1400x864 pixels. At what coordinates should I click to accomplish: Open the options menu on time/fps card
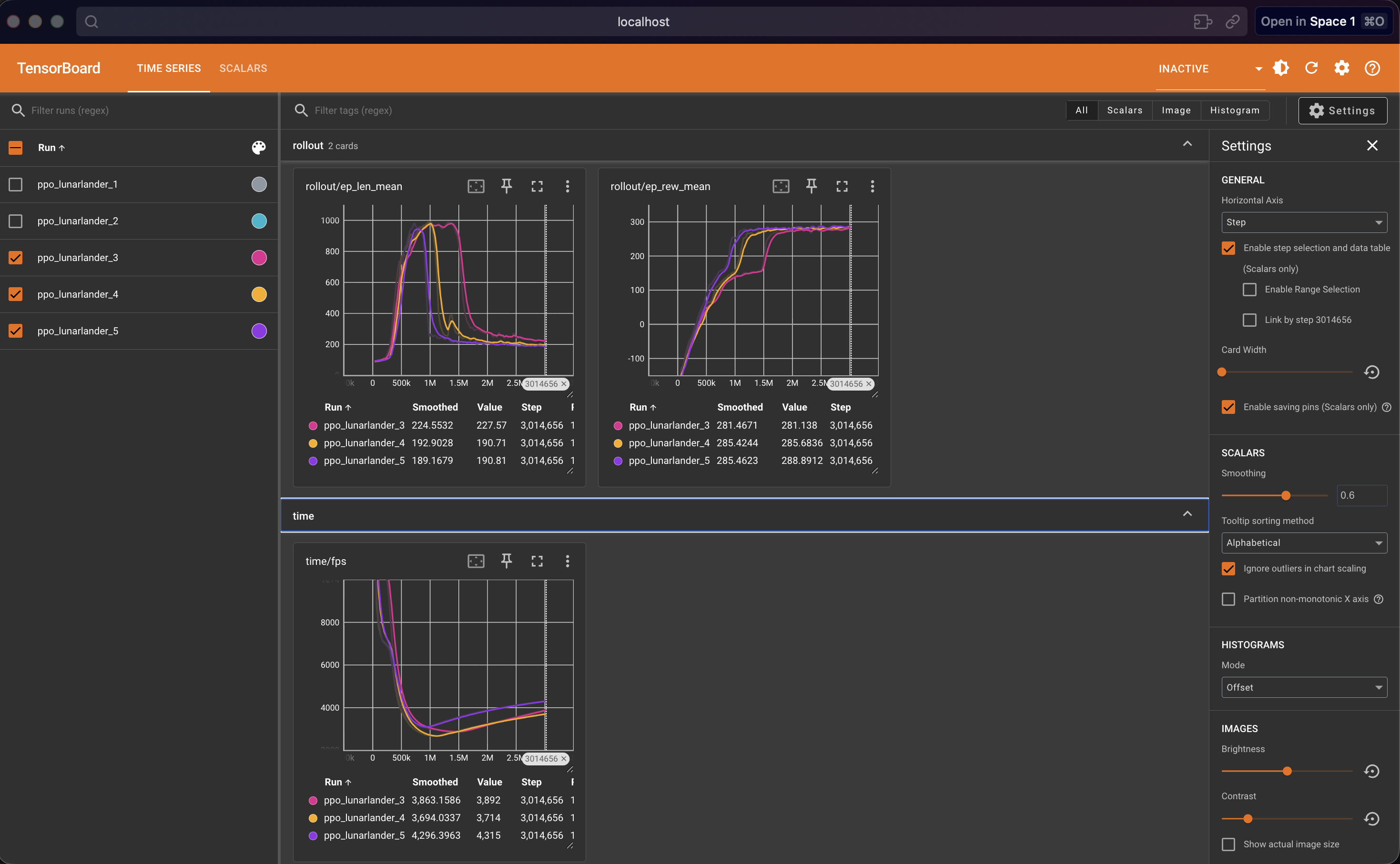tap(568, 561)
